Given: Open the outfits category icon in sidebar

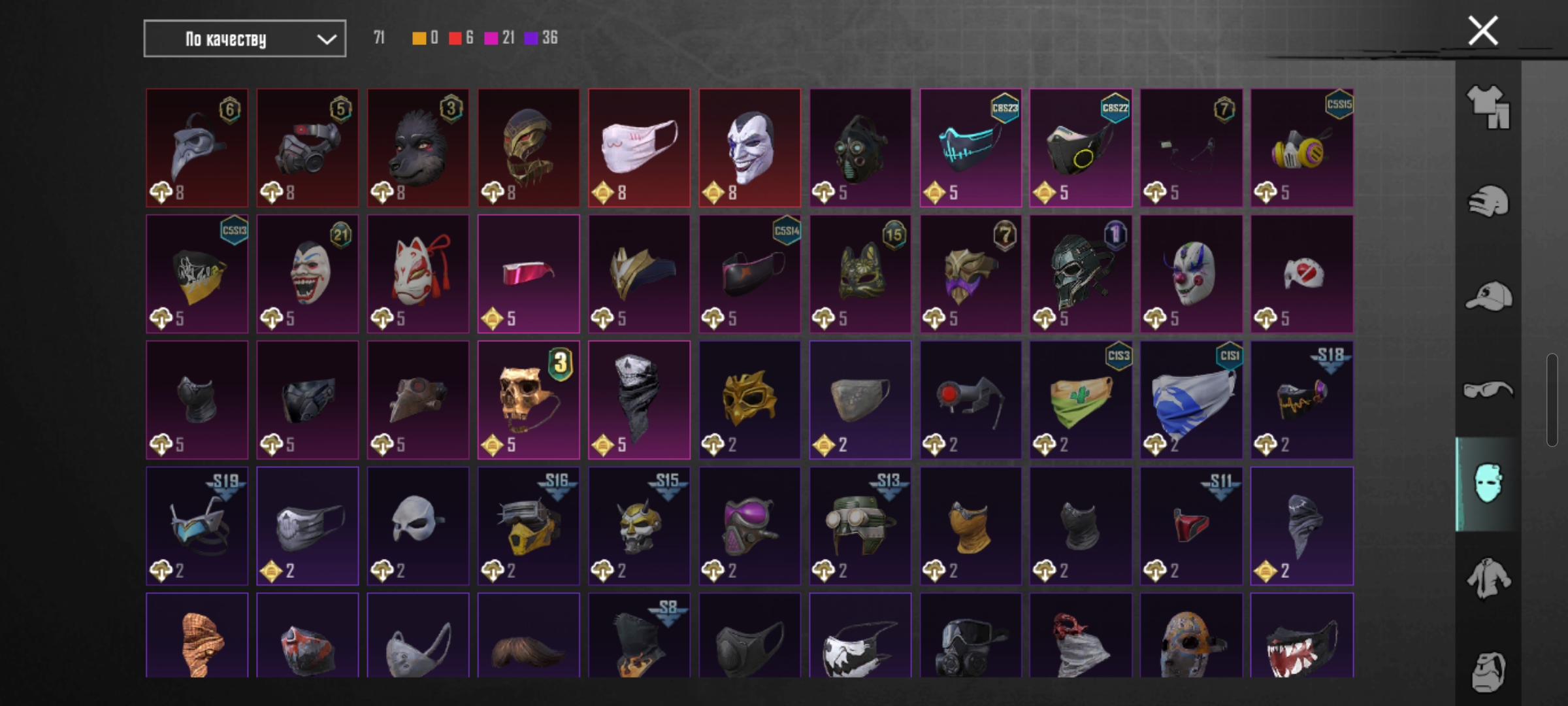Looking at the screenshot, I should pyautogui.click(x=1488, y=107).
